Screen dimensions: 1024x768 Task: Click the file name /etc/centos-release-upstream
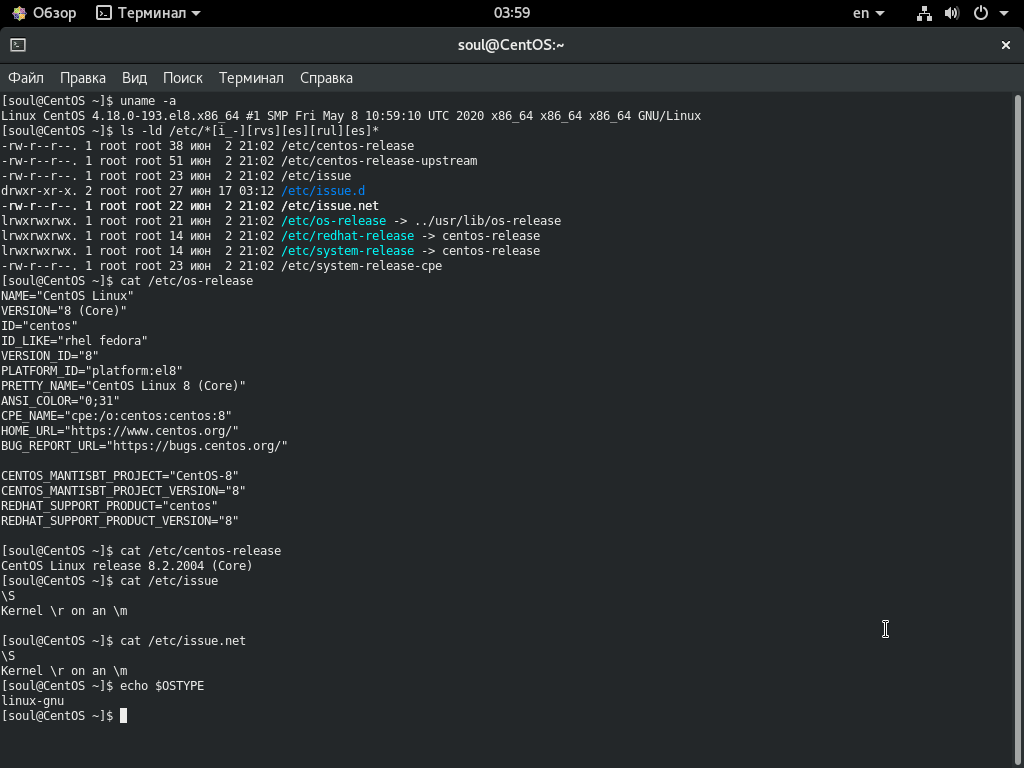pos(379,161)
